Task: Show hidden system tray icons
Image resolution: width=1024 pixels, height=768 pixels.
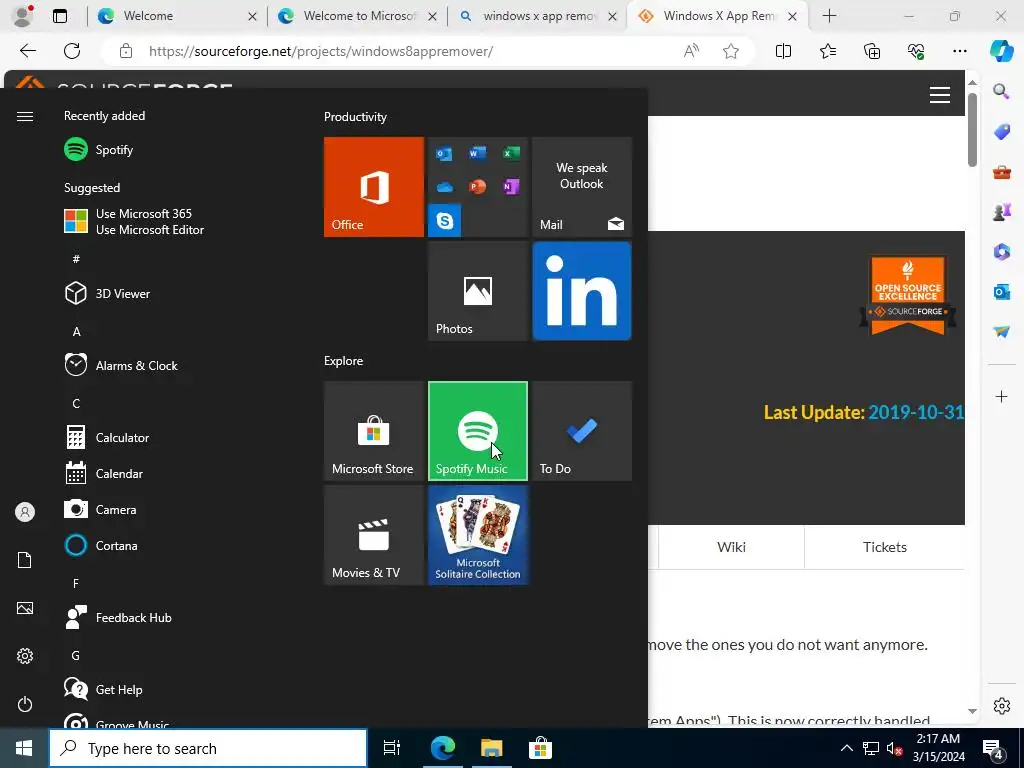Action: [x=846, y=748]
